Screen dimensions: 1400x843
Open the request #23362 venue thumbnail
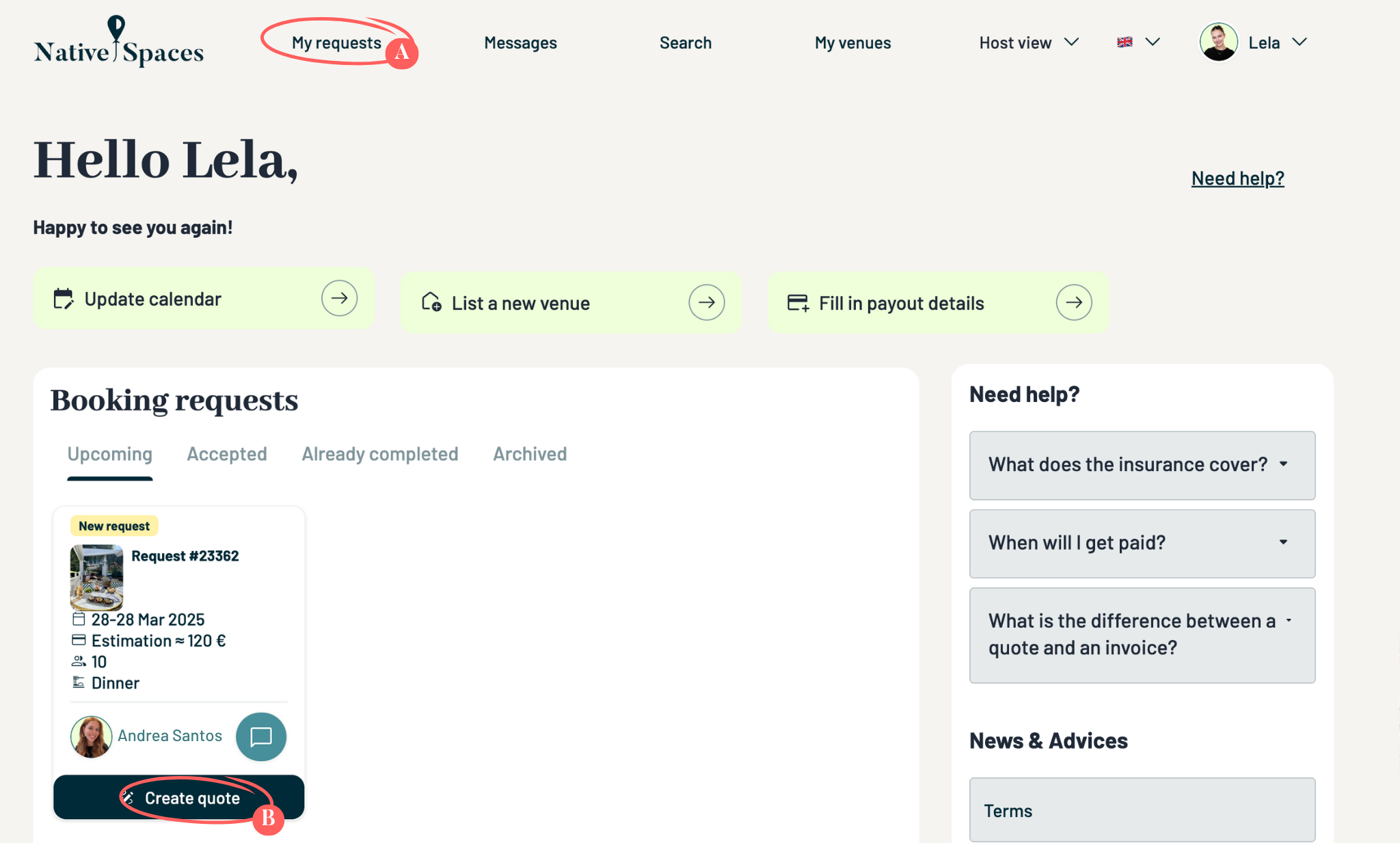96,577
